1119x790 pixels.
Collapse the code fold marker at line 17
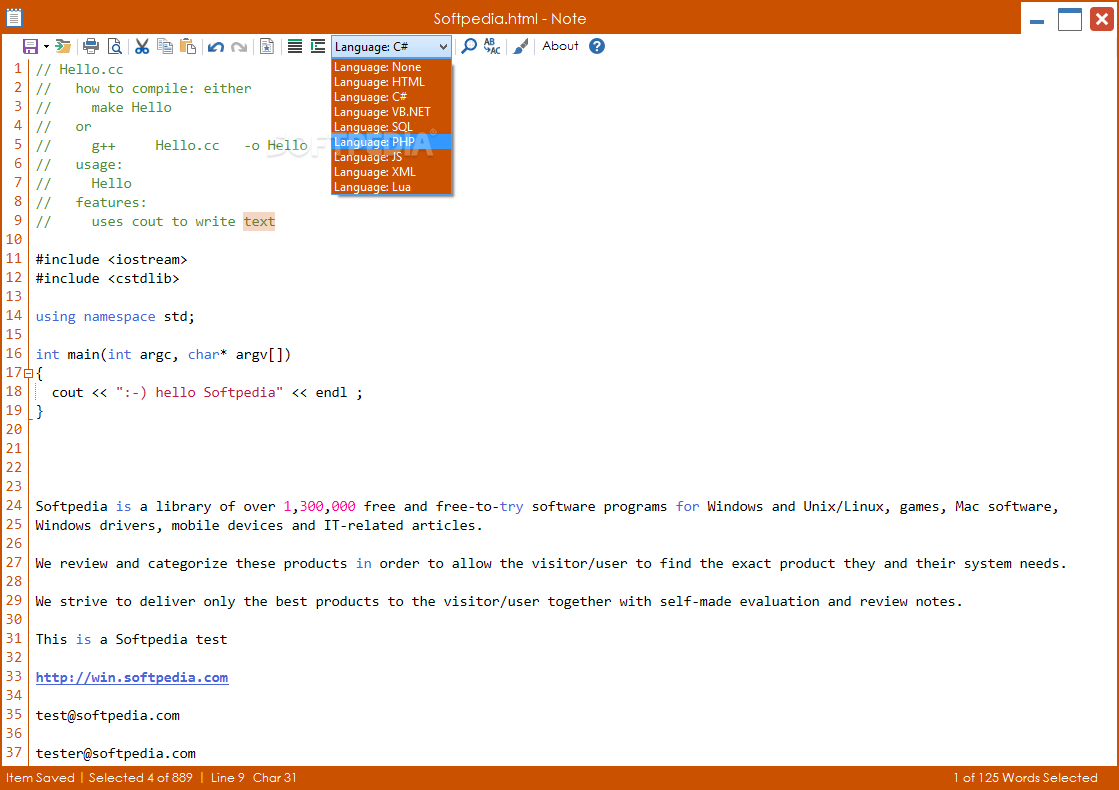(x=29, y=373)
